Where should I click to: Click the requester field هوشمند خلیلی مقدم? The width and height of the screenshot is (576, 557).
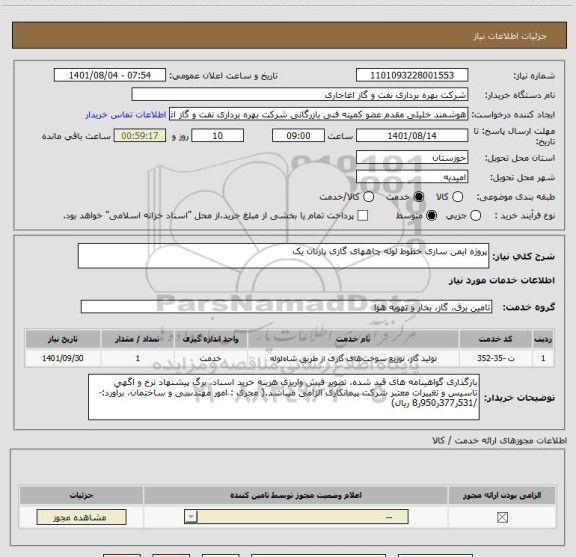pyautogui.click(x=318, y=115)
